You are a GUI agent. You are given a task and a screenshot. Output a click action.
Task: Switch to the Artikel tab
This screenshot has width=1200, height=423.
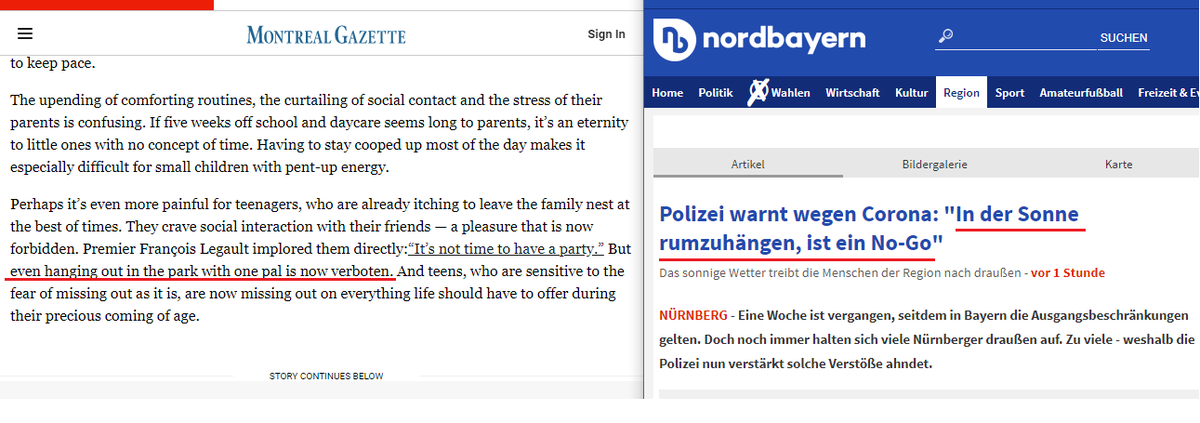pos(747,164)
